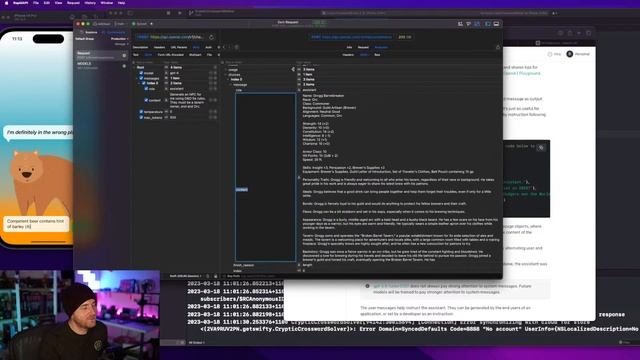Open the Request menu
The width and height of the screenshot is (640, 360).
point(73,3)
